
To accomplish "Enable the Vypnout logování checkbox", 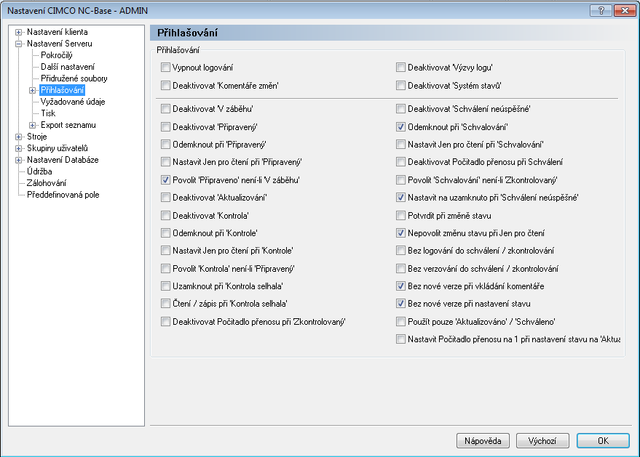I will click(x=165, y=67).
